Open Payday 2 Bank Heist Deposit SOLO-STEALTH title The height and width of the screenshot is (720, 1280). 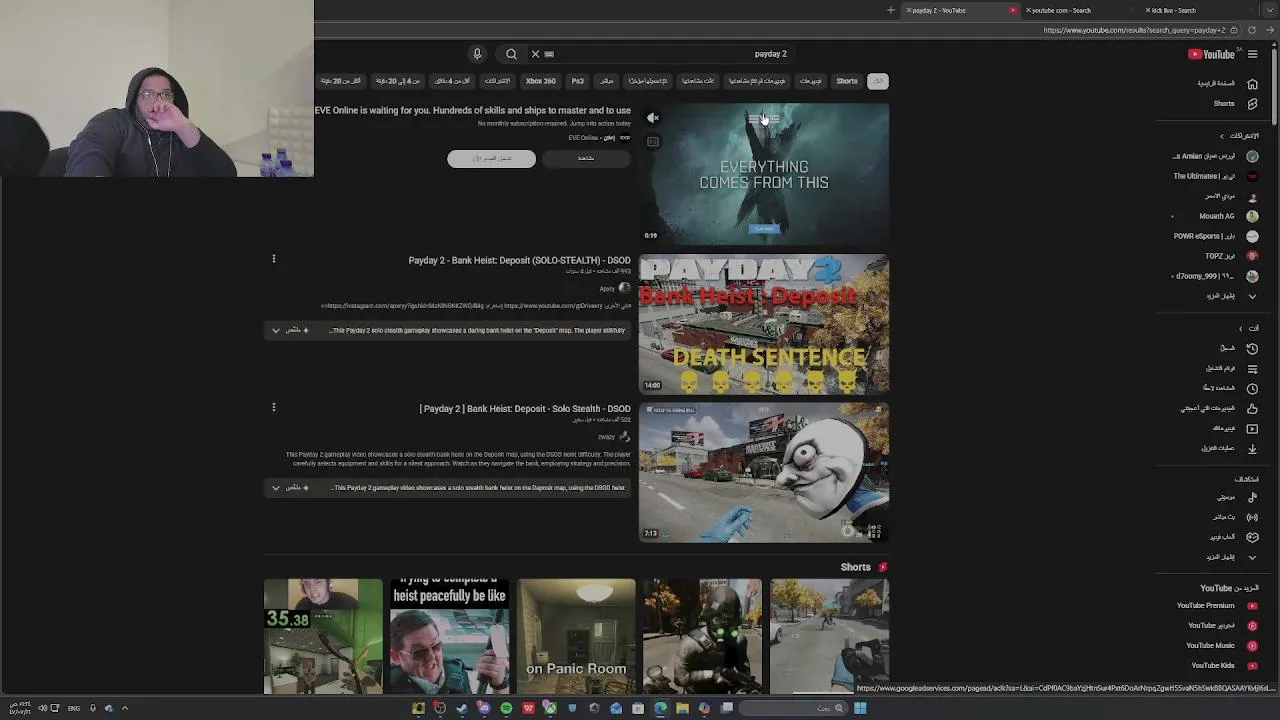click(519, 260)
